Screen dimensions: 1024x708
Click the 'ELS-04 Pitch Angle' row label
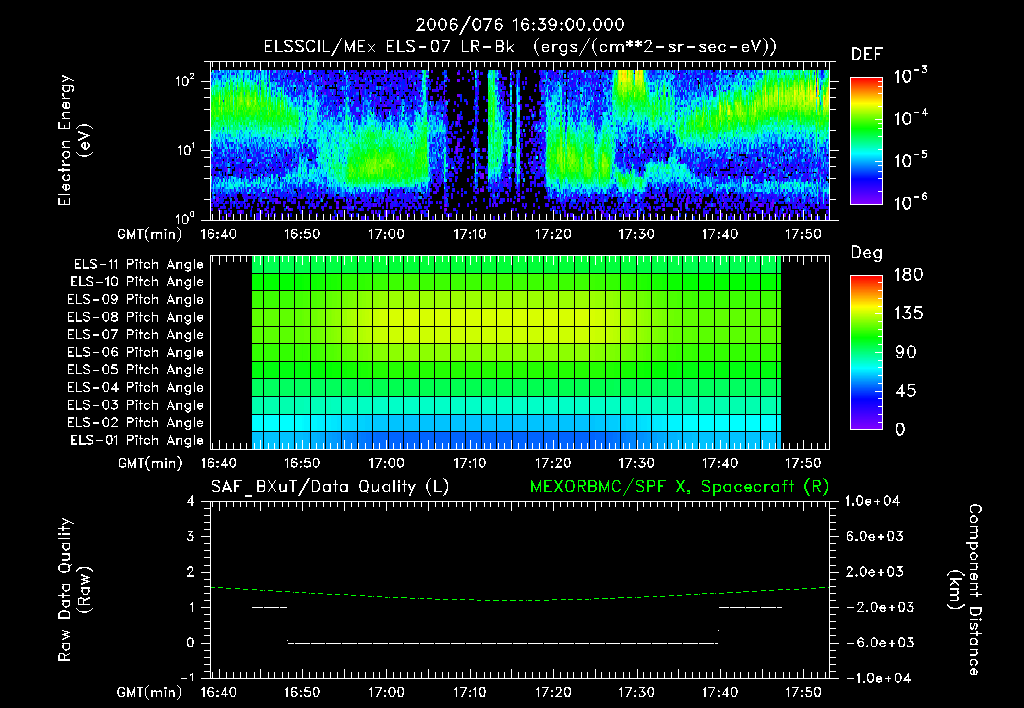click(135, 387)
